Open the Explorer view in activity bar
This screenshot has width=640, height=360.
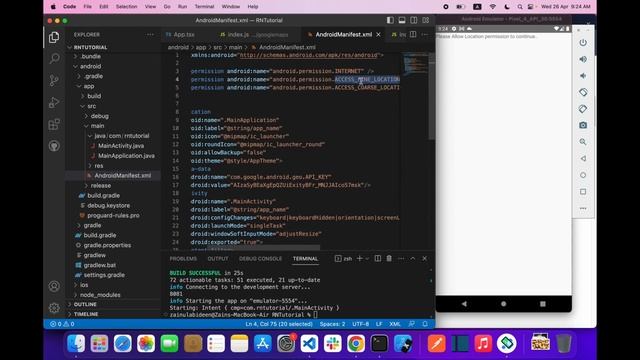pos(54,38)
